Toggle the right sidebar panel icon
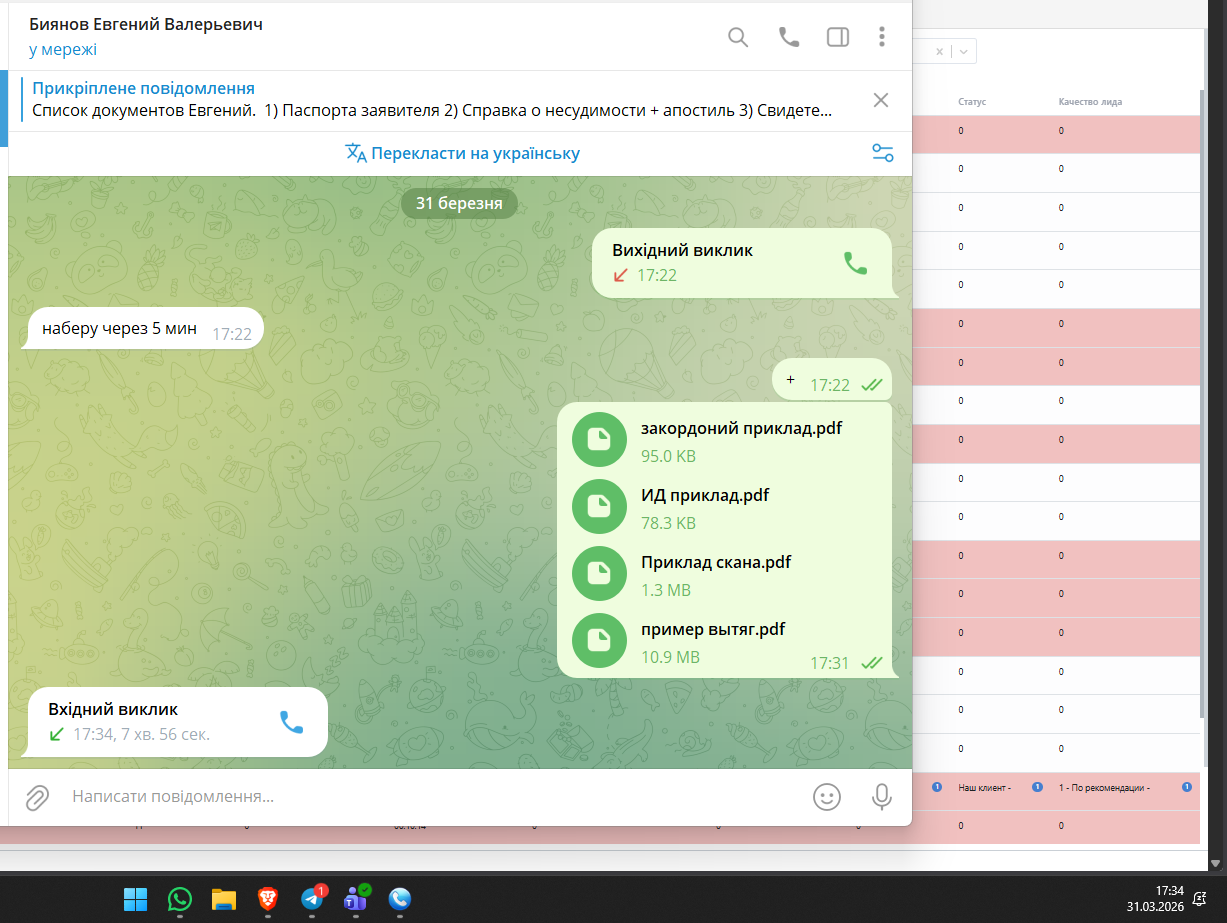The height and width of the screenshot is (923, 1227). [838, 37]
